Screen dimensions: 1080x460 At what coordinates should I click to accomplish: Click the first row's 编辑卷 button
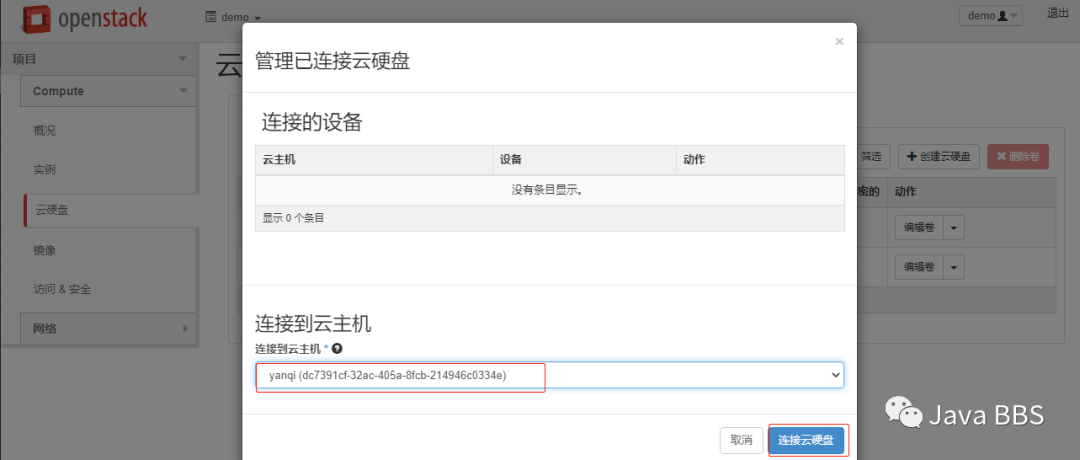(920, 227)
